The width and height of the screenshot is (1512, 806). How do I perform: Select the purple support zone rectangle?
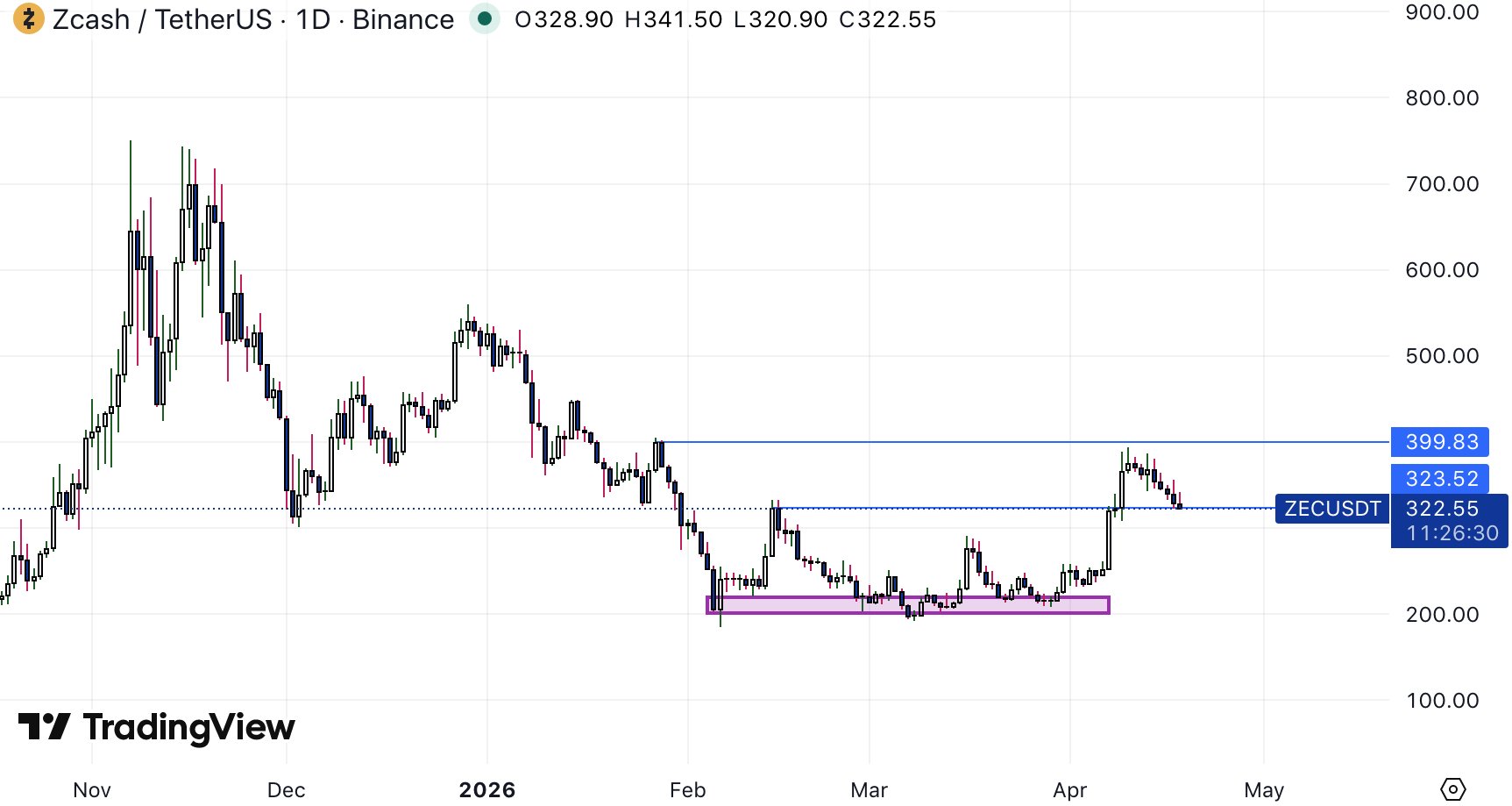point(907,605)
